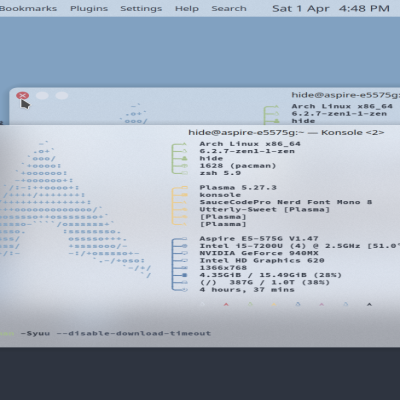Click 'SauceCodePro Nerd Font Mono 8' text

[x=286, y=202]
